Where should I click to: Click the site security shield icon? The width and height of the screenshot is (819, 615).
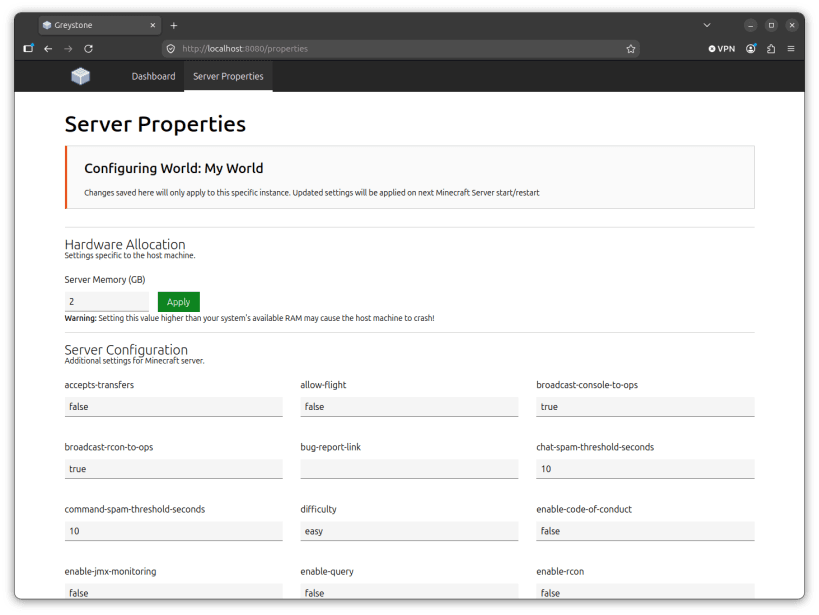point(170,49)
